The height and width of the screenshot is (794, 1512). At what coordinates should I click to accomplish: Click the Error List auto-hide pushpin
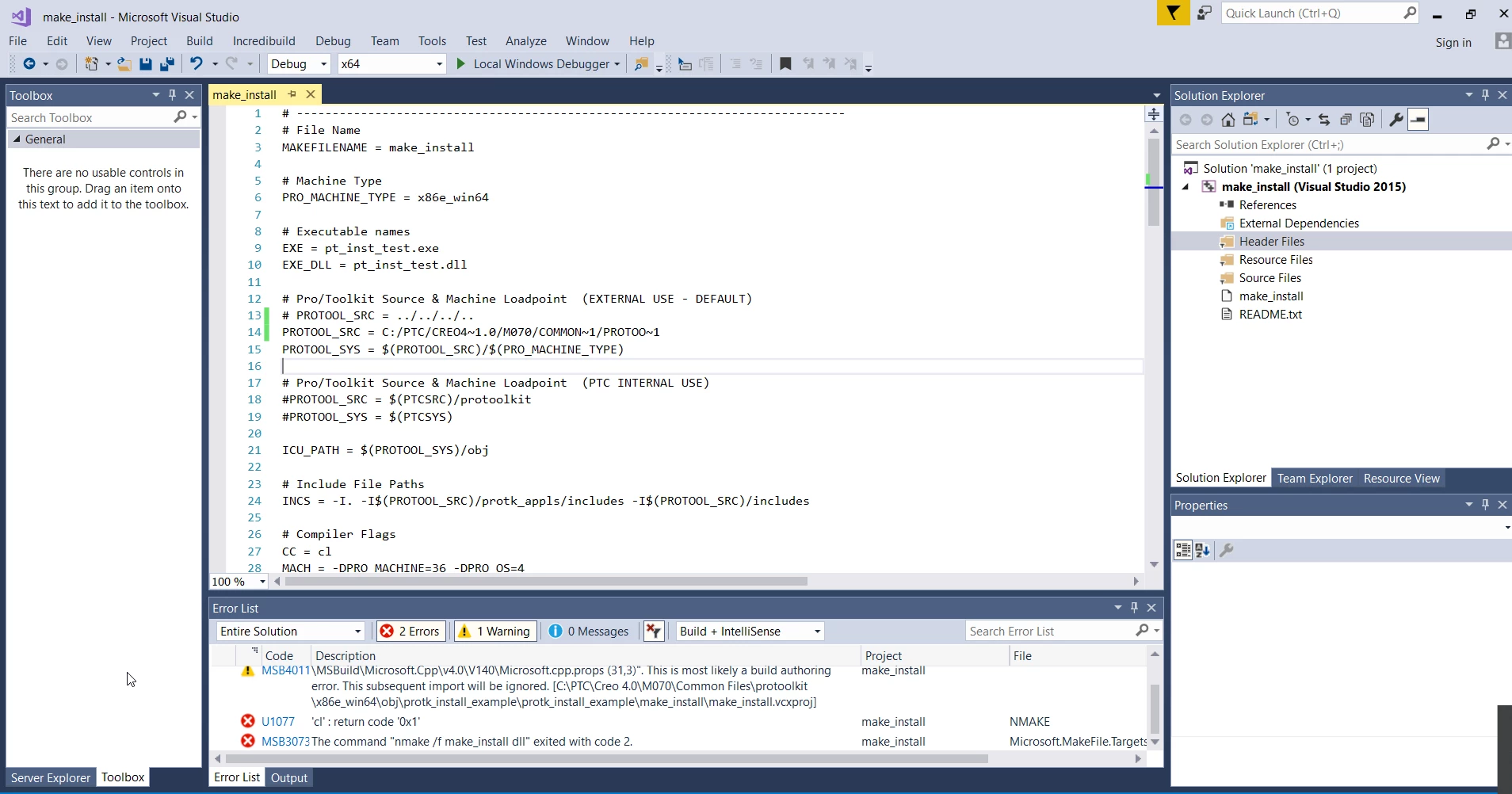(1134, 608)
